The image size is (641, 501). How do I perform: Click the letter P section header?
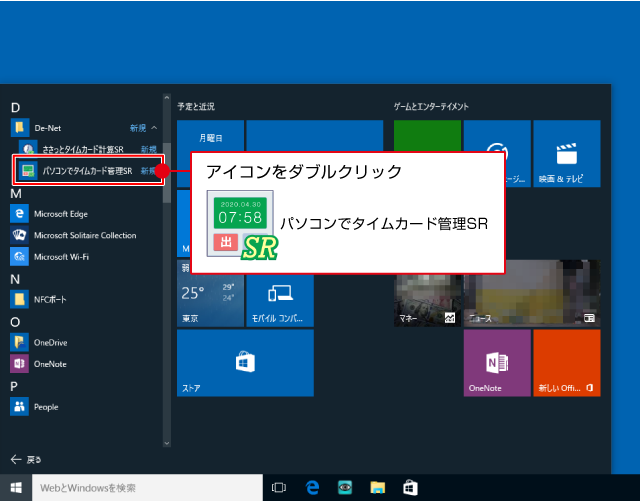point(14,386)
